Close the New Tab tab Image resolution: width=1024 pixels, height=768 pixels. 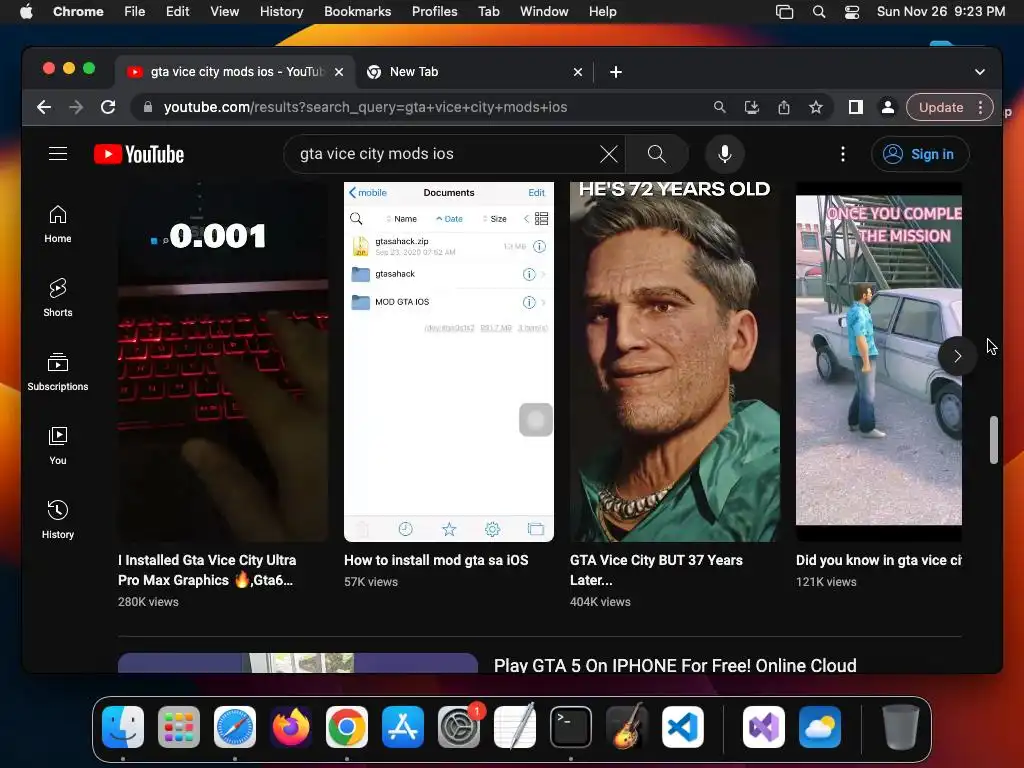tap(577, 72)
